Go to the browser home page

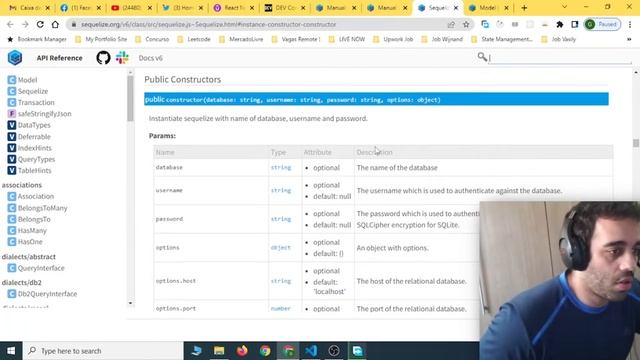click(x=55, y=24)
